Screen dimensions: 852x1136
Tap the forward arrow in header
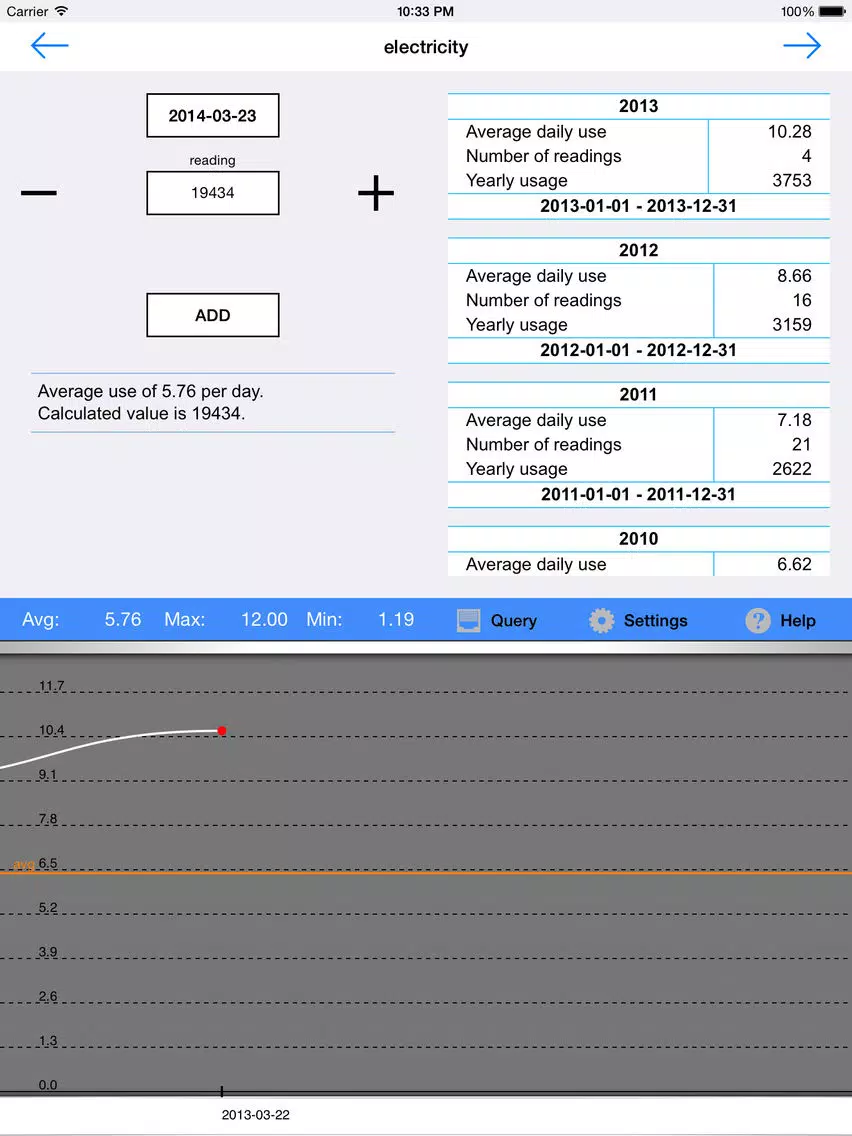pos(802,46)
